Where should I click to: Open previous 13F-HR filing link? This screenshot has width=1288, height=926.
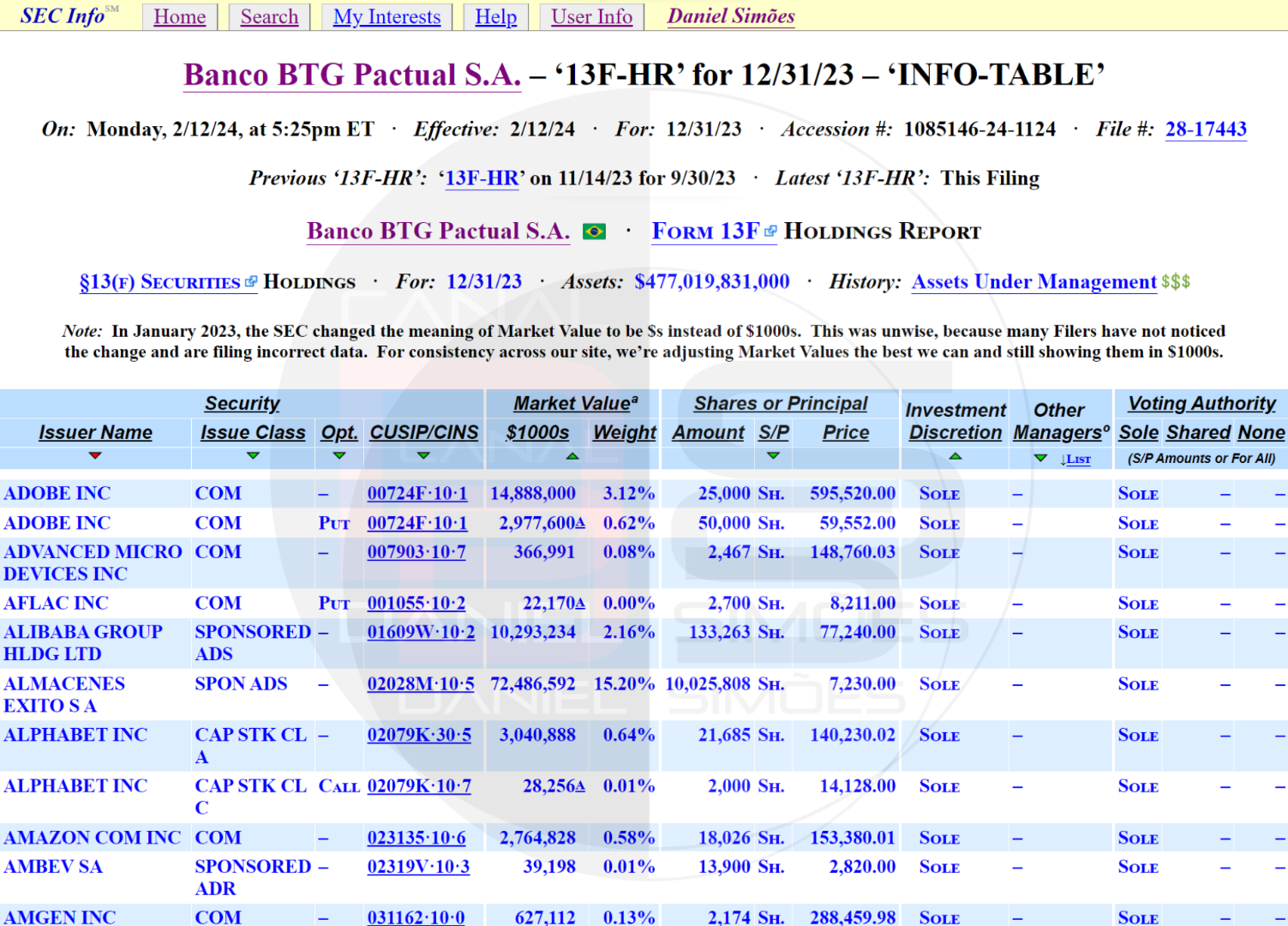pos(482,178)
